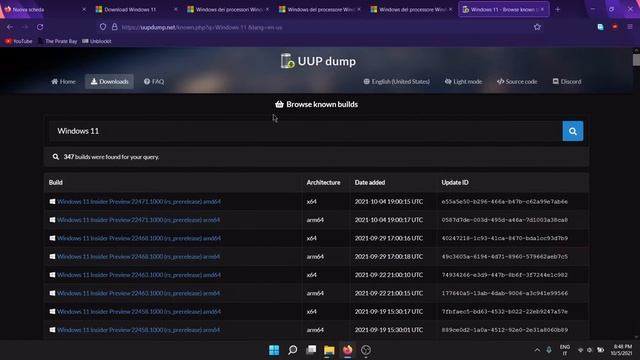The height and width of the screenshot is (360, 640).
Task: Show site security via padlock icon
Action: coord(115,27)
